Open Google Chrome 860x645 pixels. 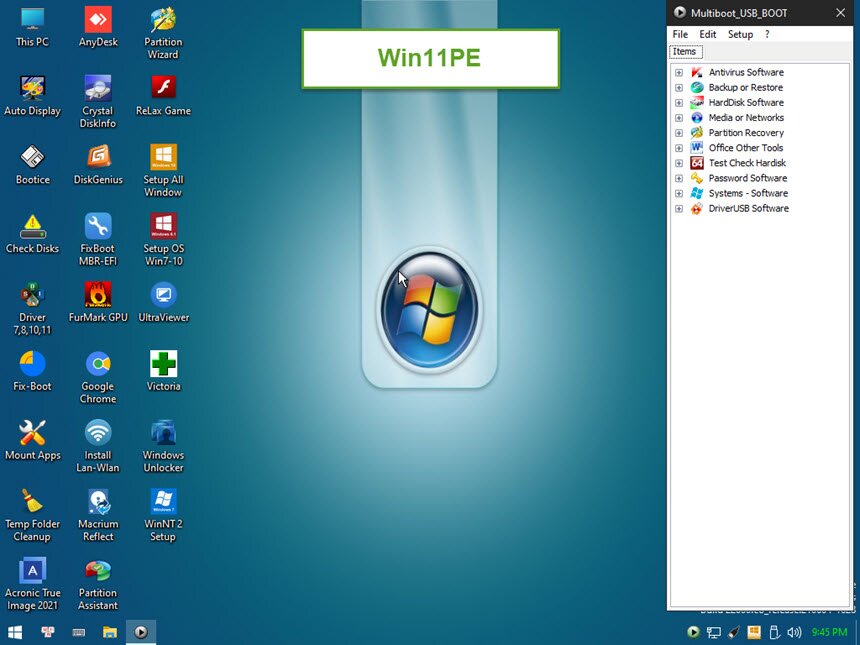pyautogui.click(x=98, y=378)
